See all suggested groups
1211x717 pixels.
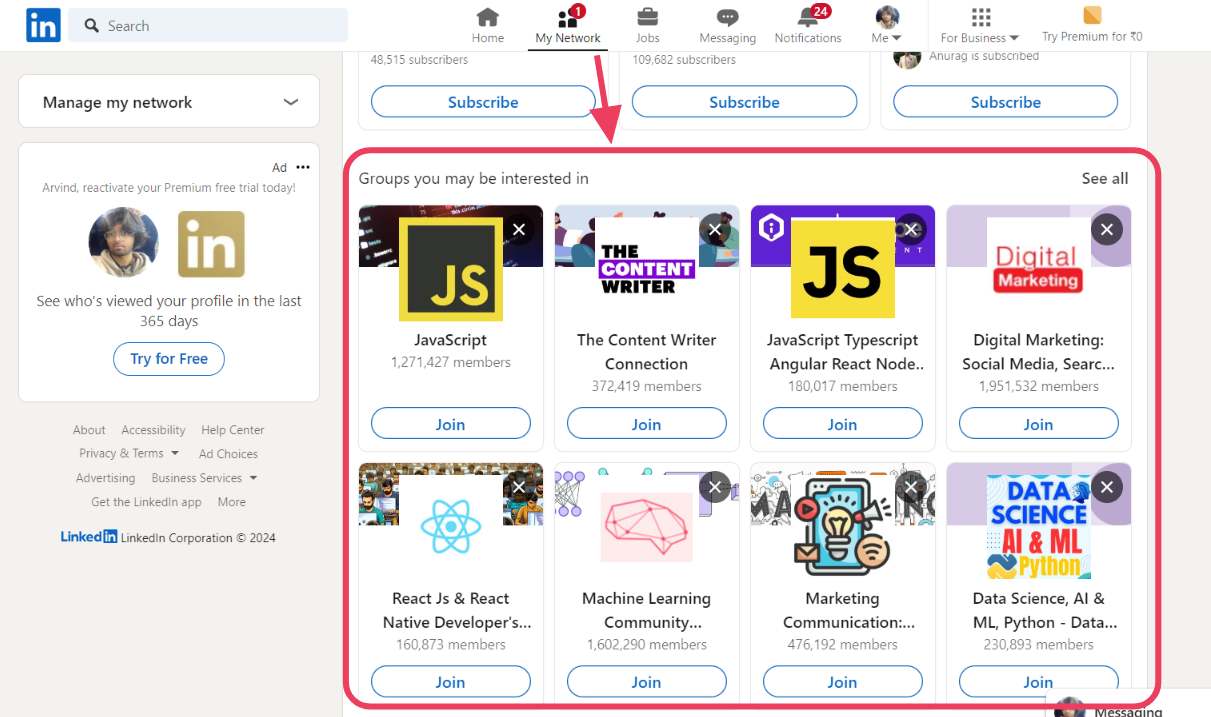coord(1104,178)
